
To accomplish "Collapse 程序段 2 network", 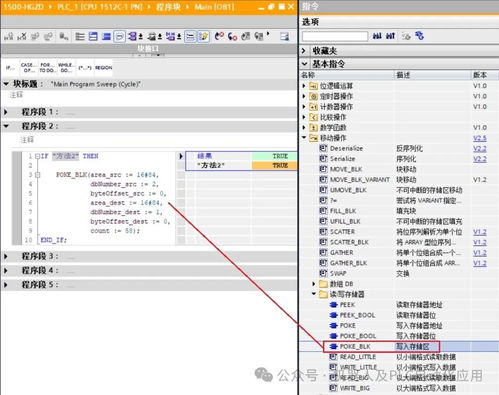I will click(x=6, y=126).
